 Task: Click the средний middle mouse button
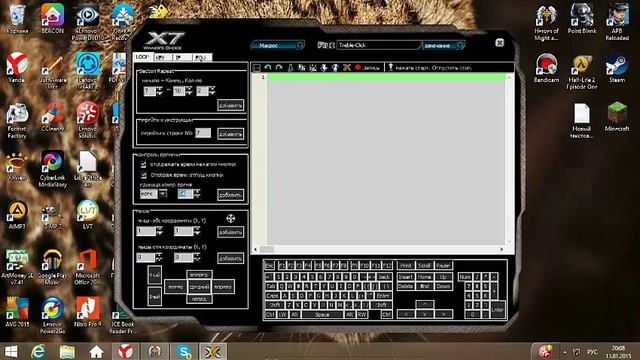pyautogui.click(x=199, y=287)
